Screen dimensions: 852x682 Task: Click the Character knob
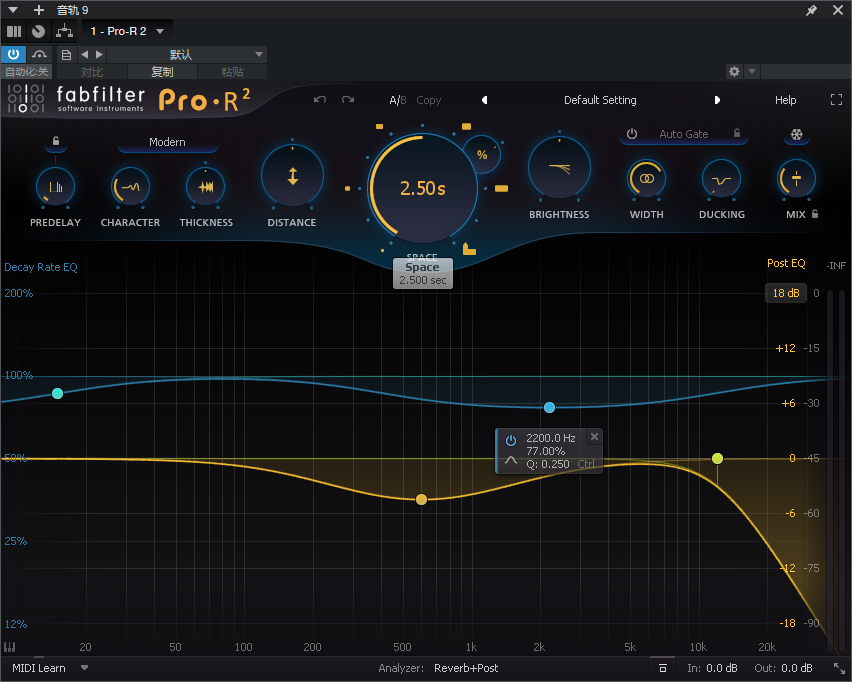pos(130,186)
